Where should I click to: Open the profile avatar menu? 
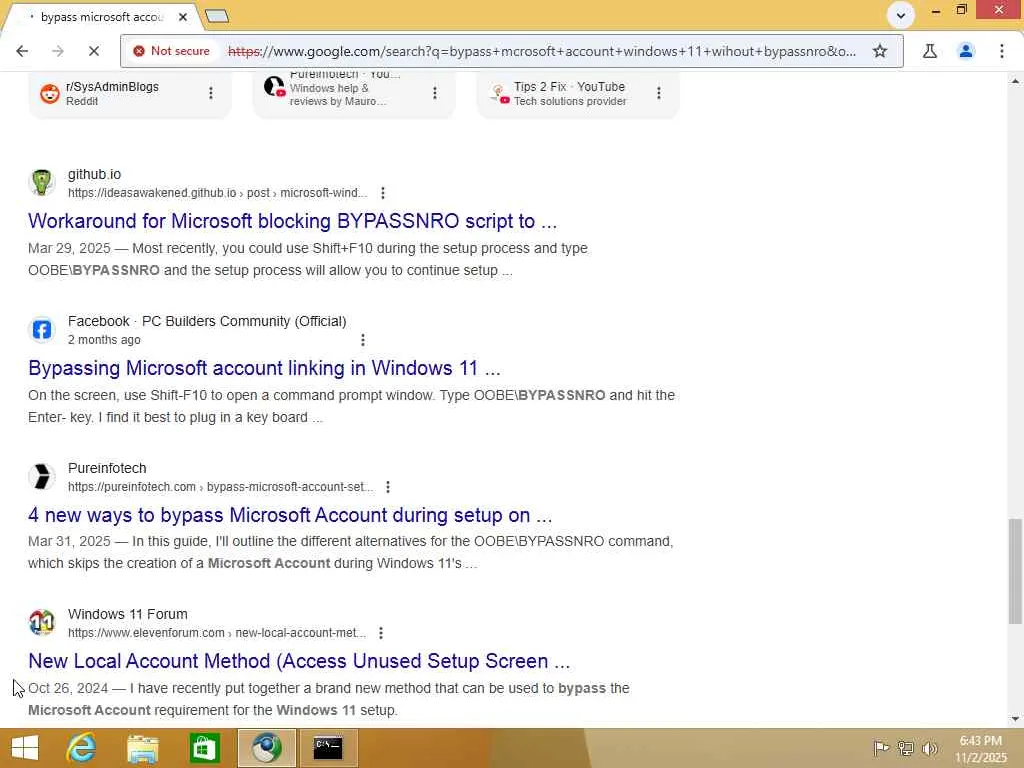tap(966, 51)
